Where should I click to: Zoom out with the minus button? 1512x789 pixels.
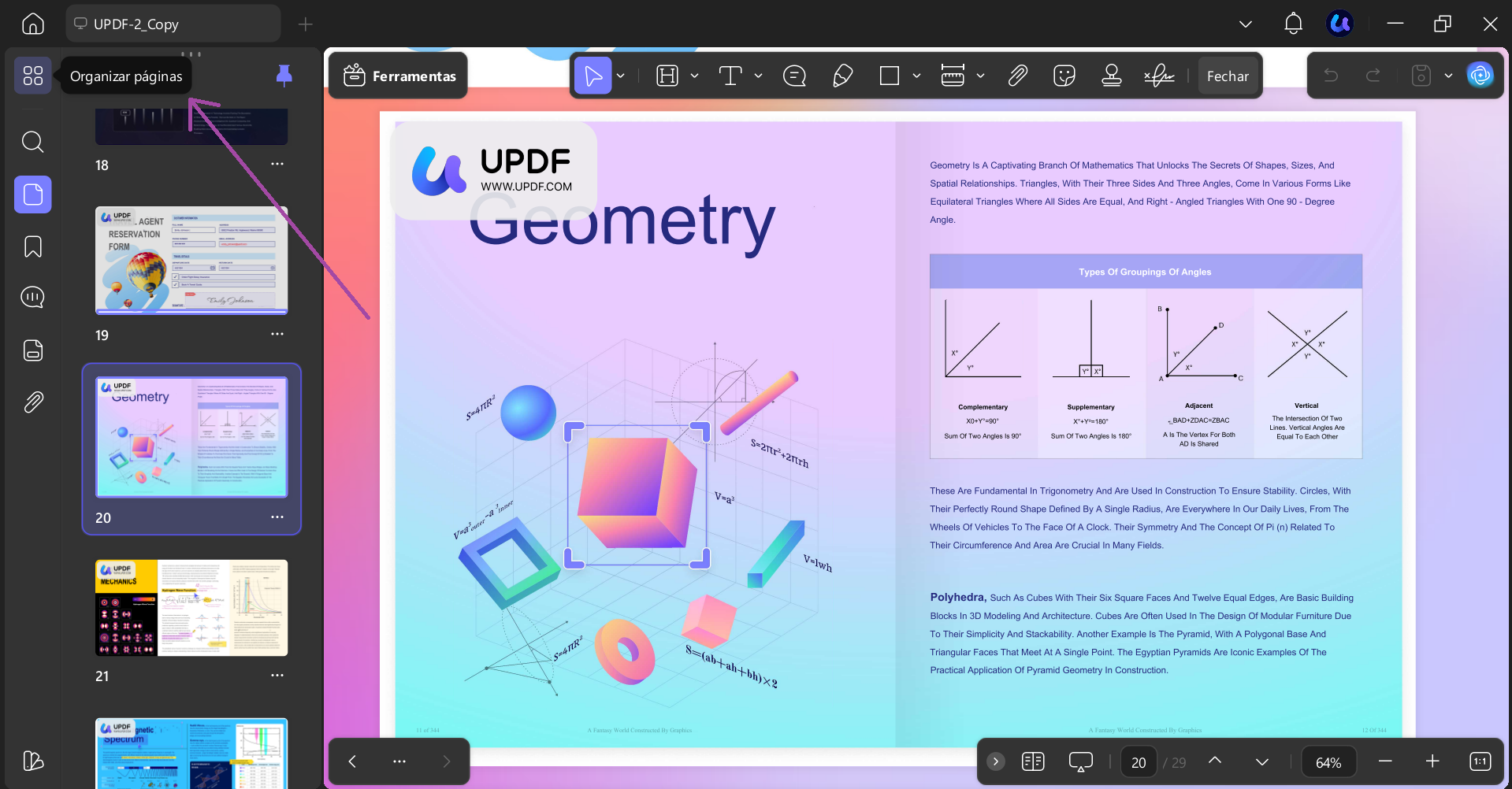point(1385,761)
